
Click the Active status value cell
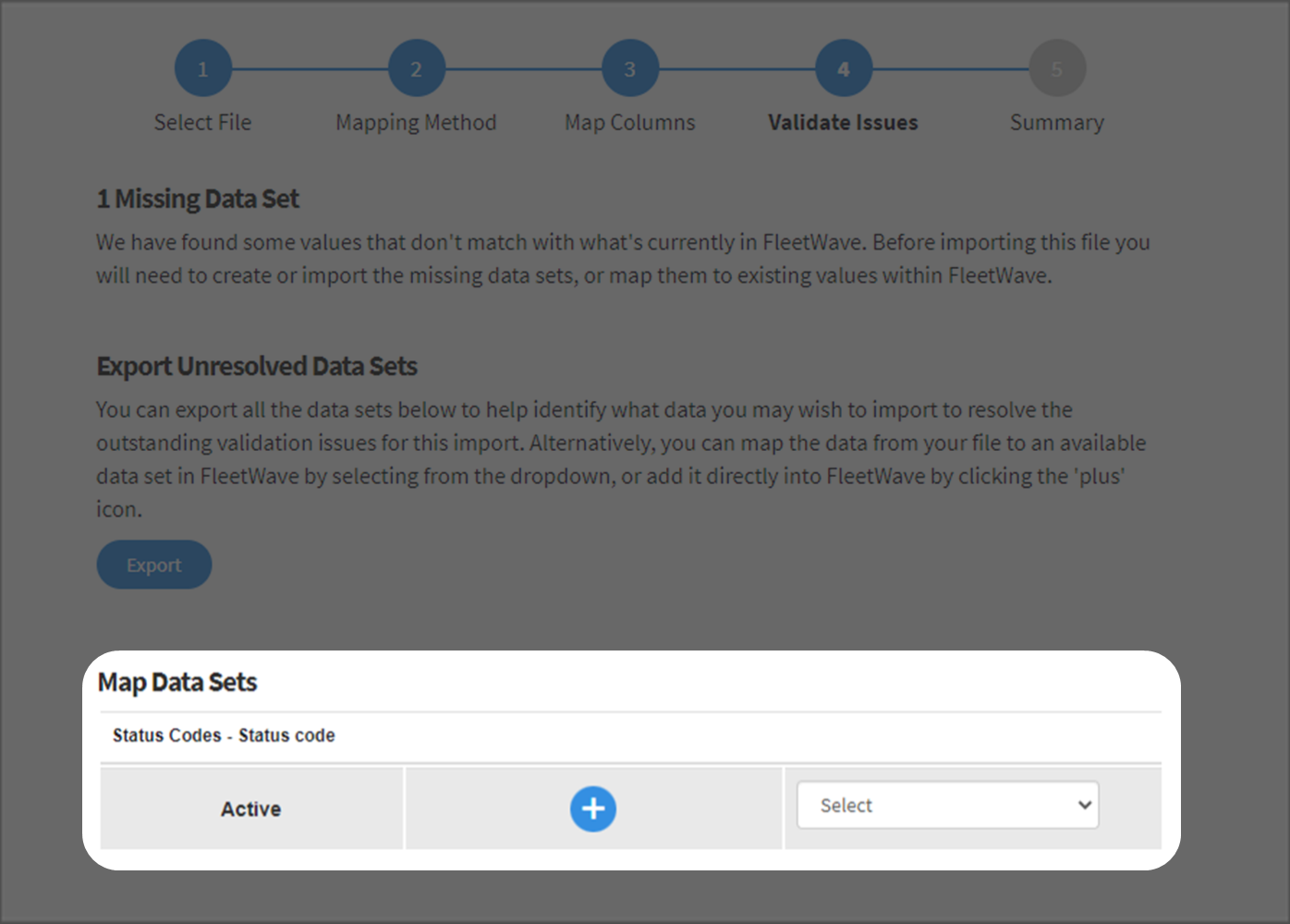(x=251, y=808)
